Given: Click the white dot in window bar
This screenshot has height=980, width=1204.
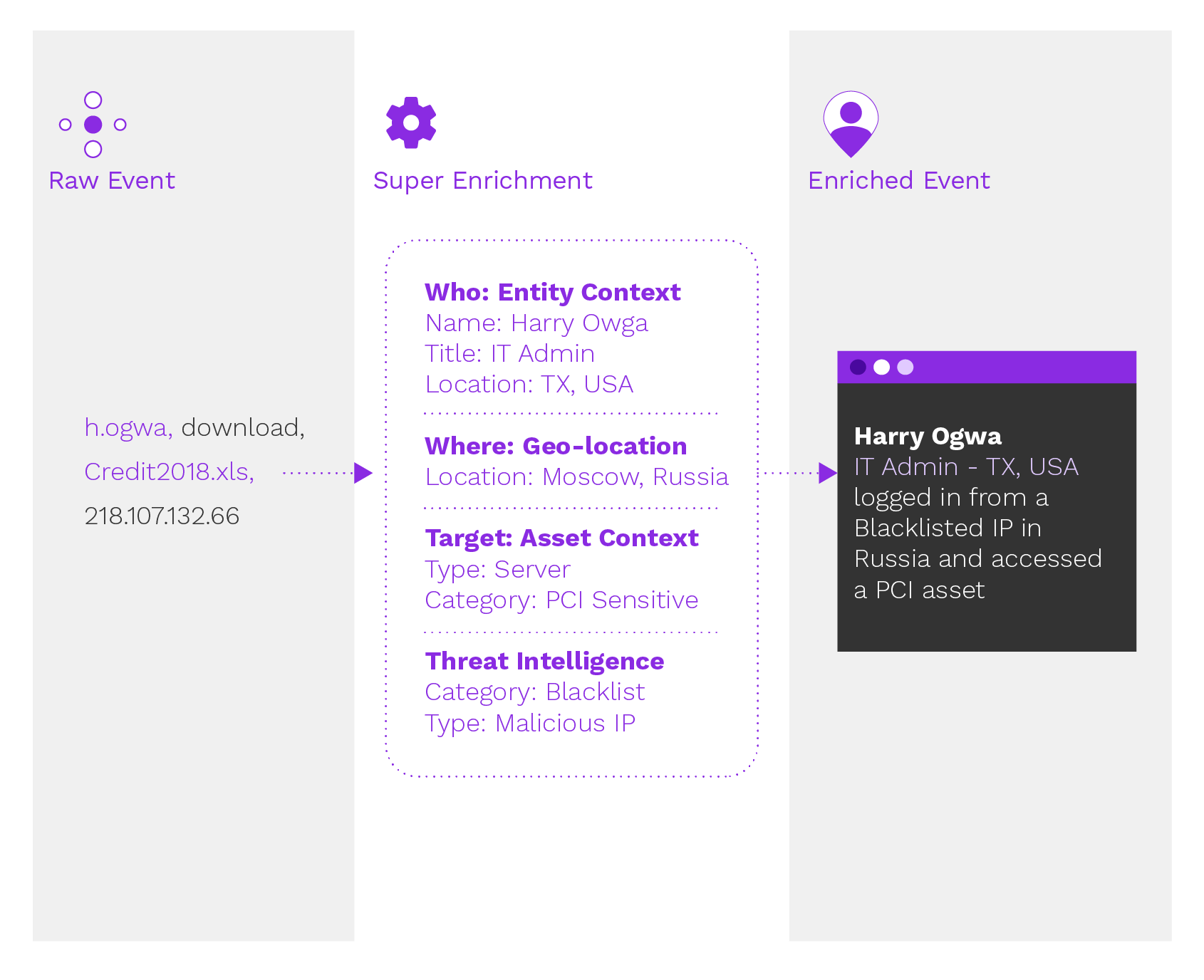Looking at the screenshot, I should pyautogui.click(x=881, y=367).
